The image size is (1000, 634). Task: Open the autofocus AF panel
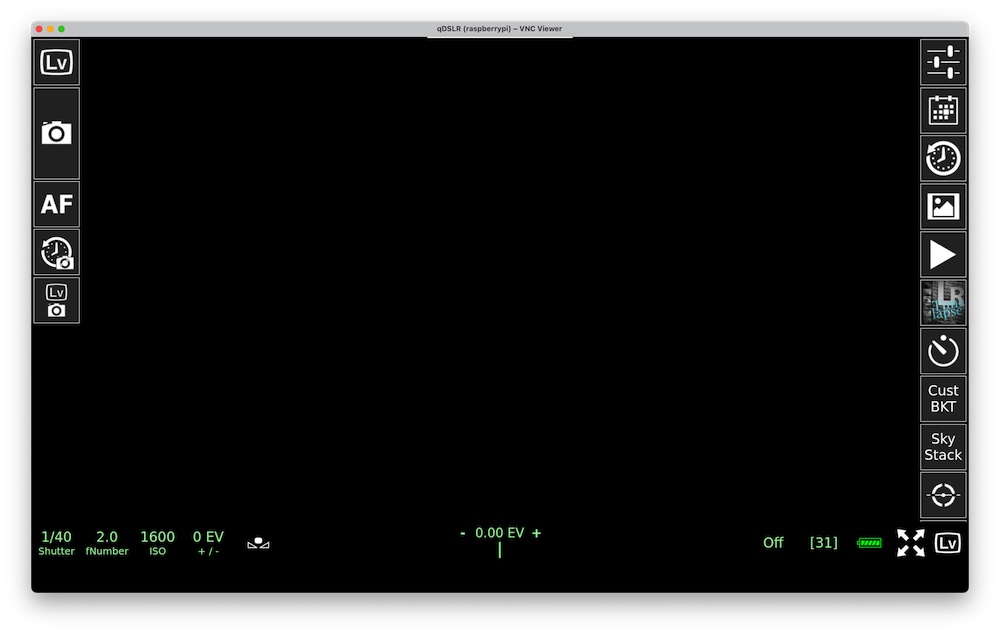coord(56,203)
